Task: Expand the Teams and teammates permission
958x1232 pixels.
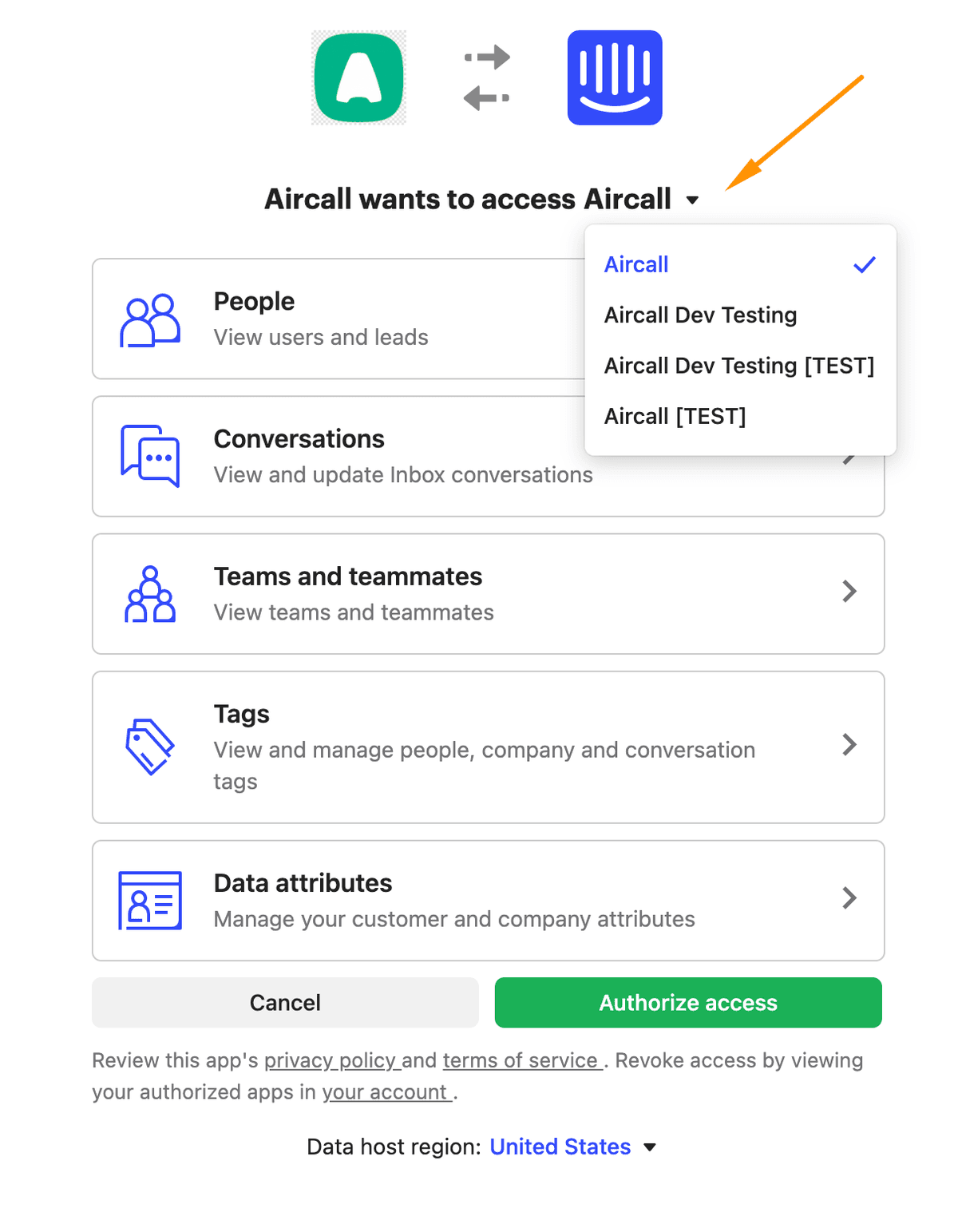Action: coord(849,592)
